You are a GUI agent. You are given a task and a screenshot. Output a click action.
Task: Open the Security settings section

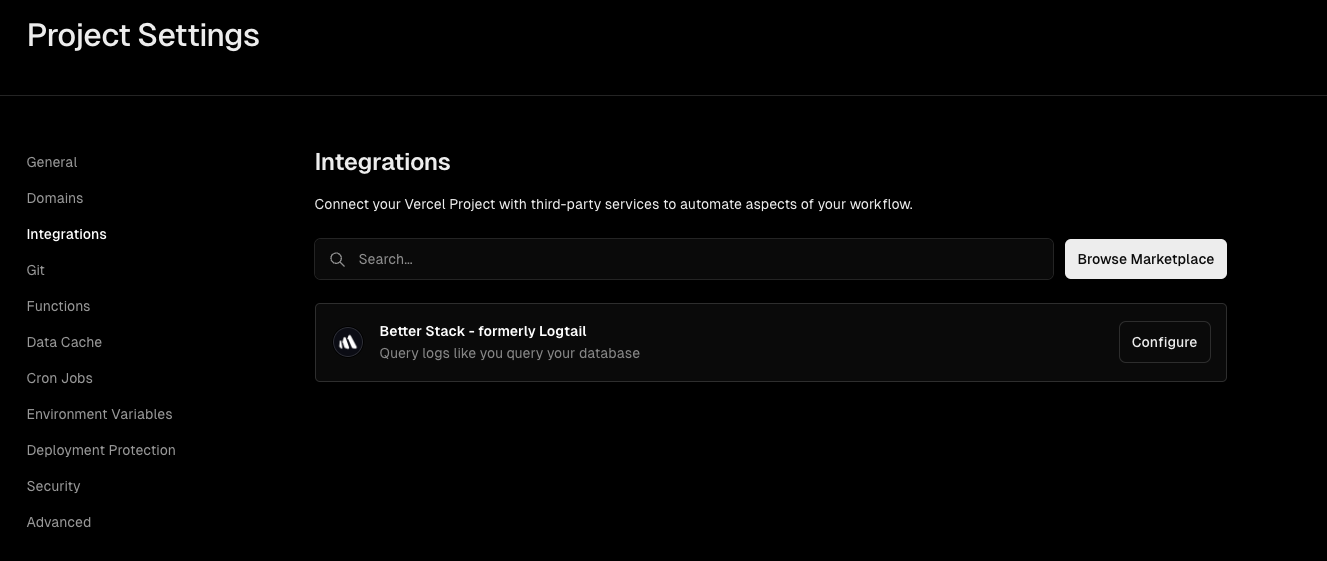(54, 486)
